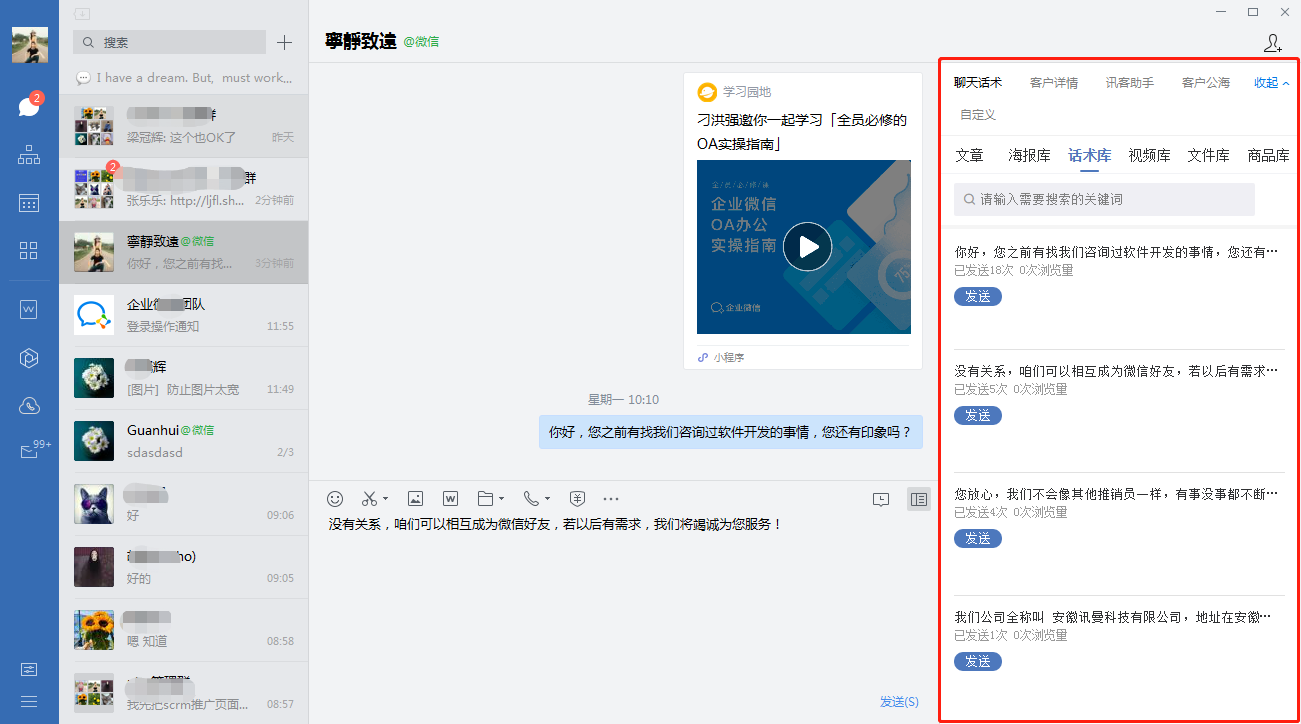Select the 海报库 tab
Image resolution: width=1301 pixels, height=724 pixels.
(x=1029, y=155)
